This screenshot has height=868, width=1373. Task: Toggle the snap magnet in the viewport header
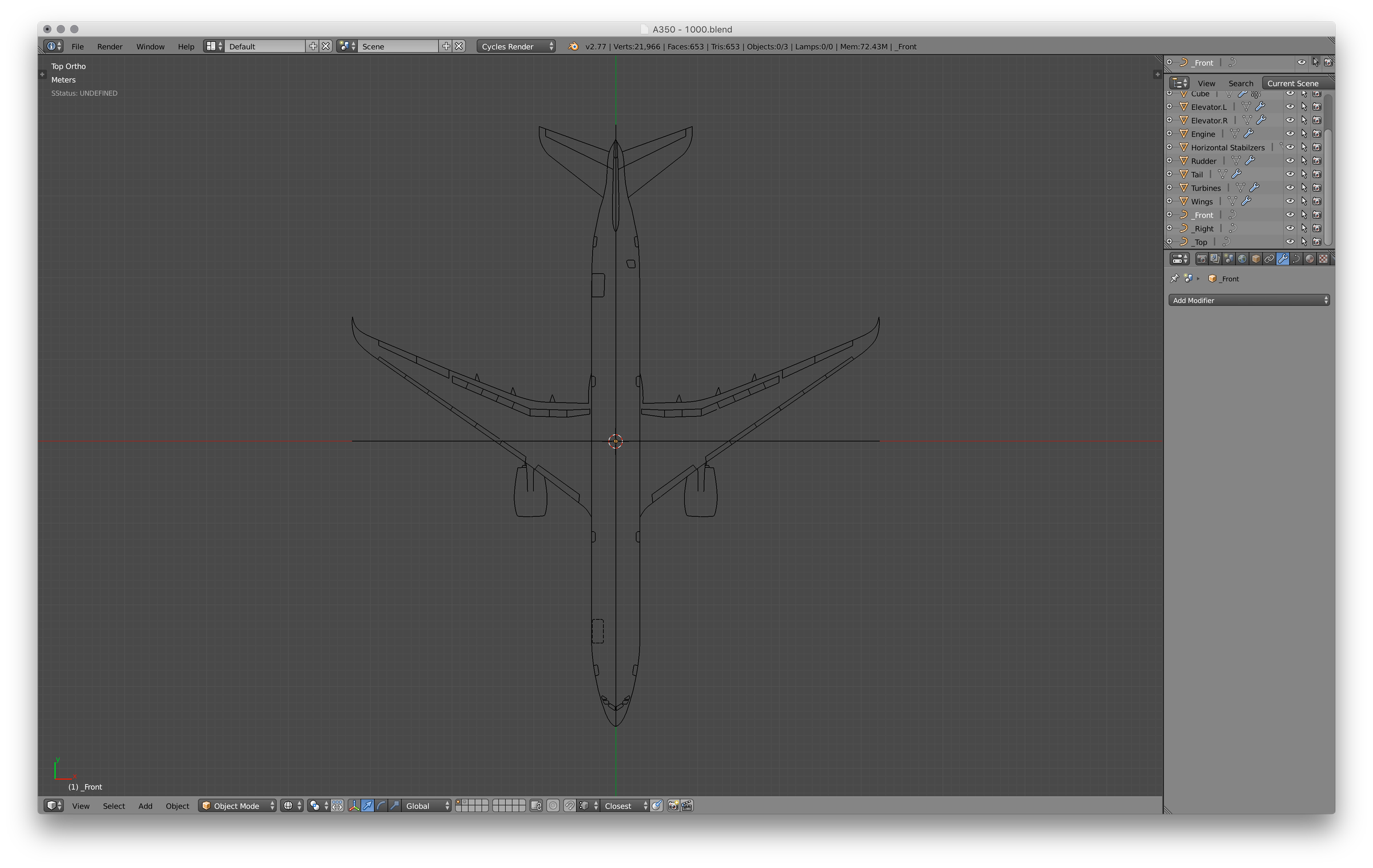tap(570, 806)
